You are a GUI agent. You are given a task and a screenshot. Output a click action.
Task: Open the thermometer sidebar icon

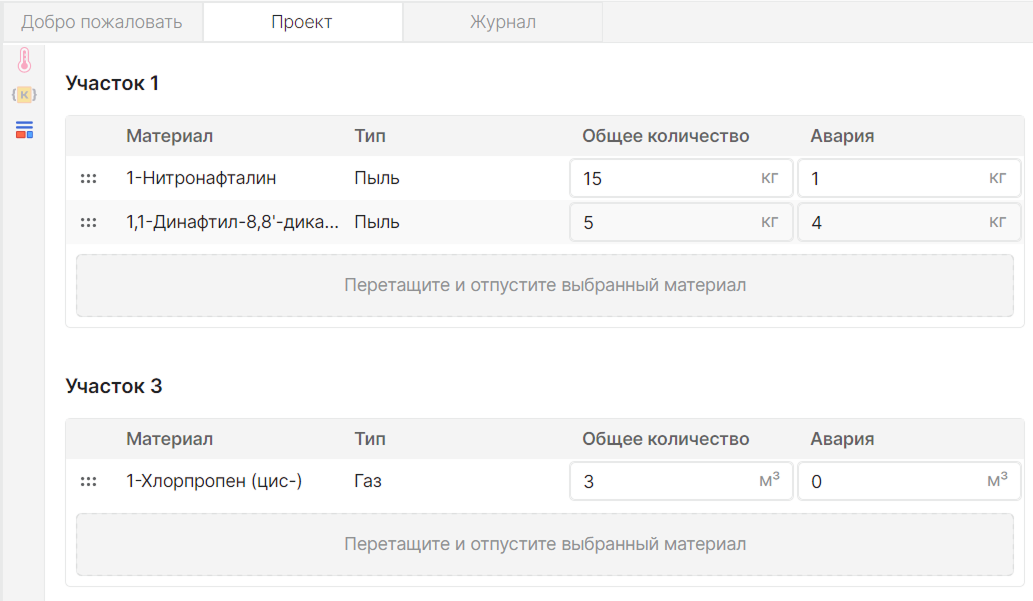[24, 60]
